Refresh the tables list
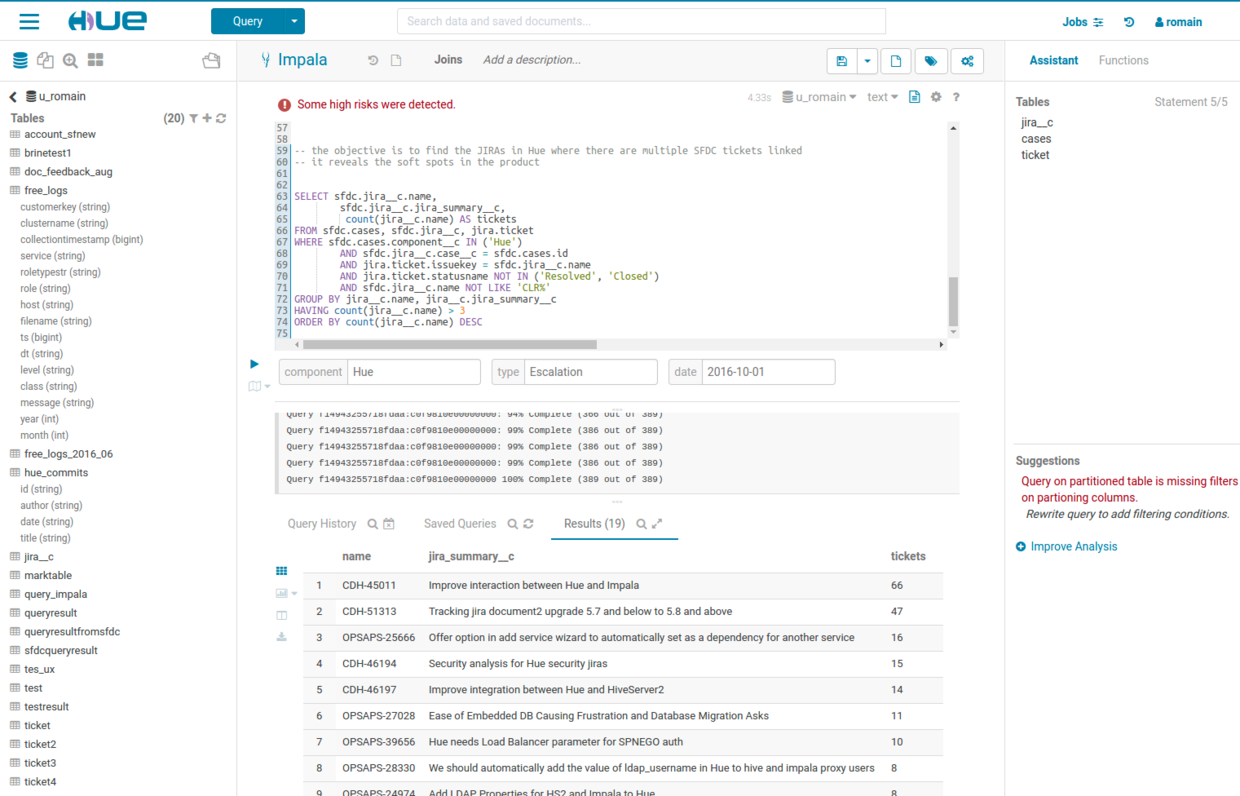This screenshot has width=1240, height=796. point(221,118)
